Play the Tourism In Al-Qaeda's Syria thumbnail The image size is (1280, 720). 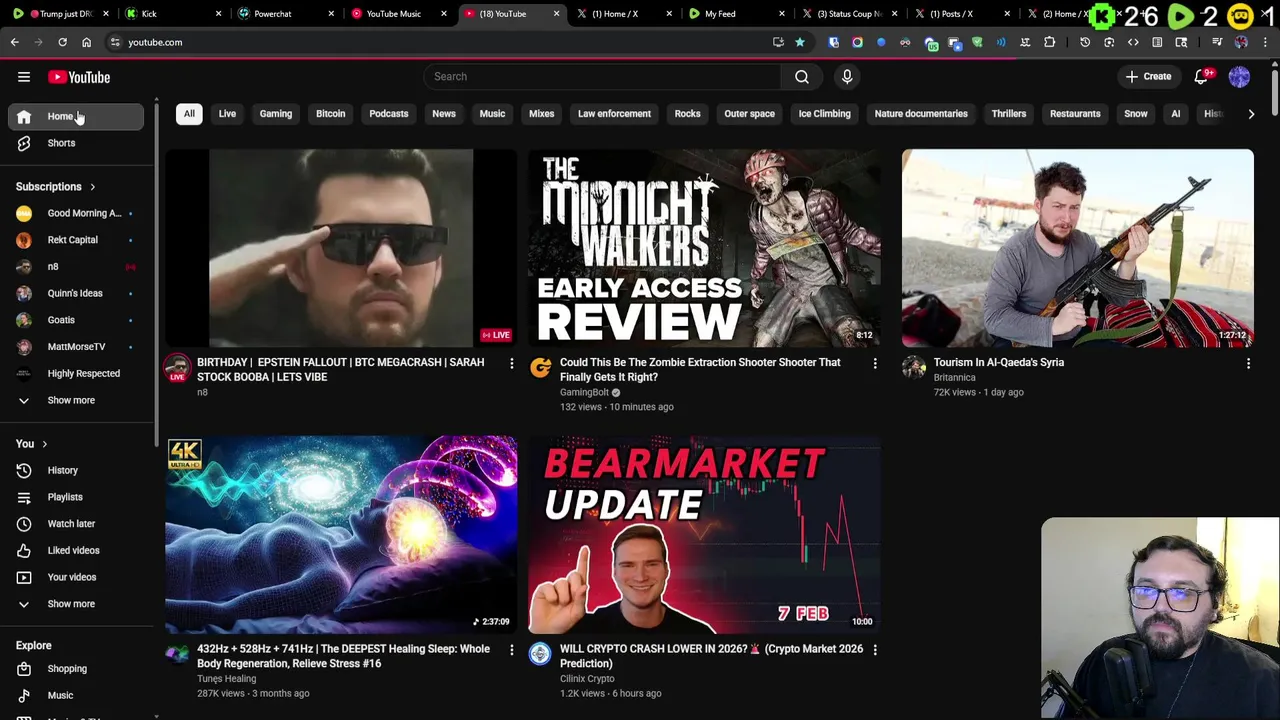pos(1077,248)
